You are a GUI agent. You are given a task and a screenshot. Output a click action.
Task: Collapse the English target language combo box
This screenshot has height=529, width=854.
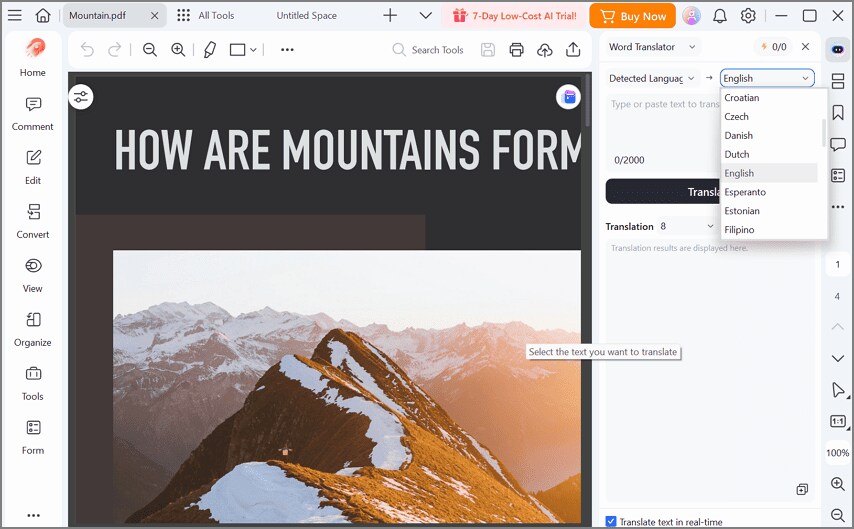[767, 78]
